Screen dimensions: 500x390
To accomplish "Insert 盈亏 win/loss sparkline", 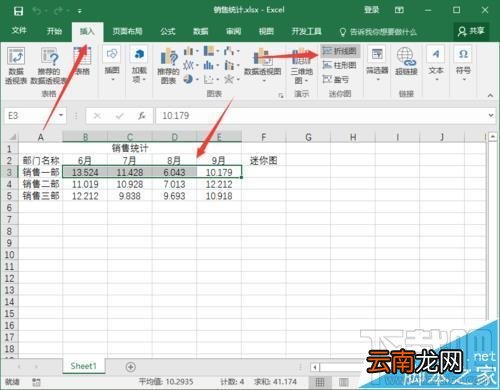I will pyautogui.click(x=336, y=79).
